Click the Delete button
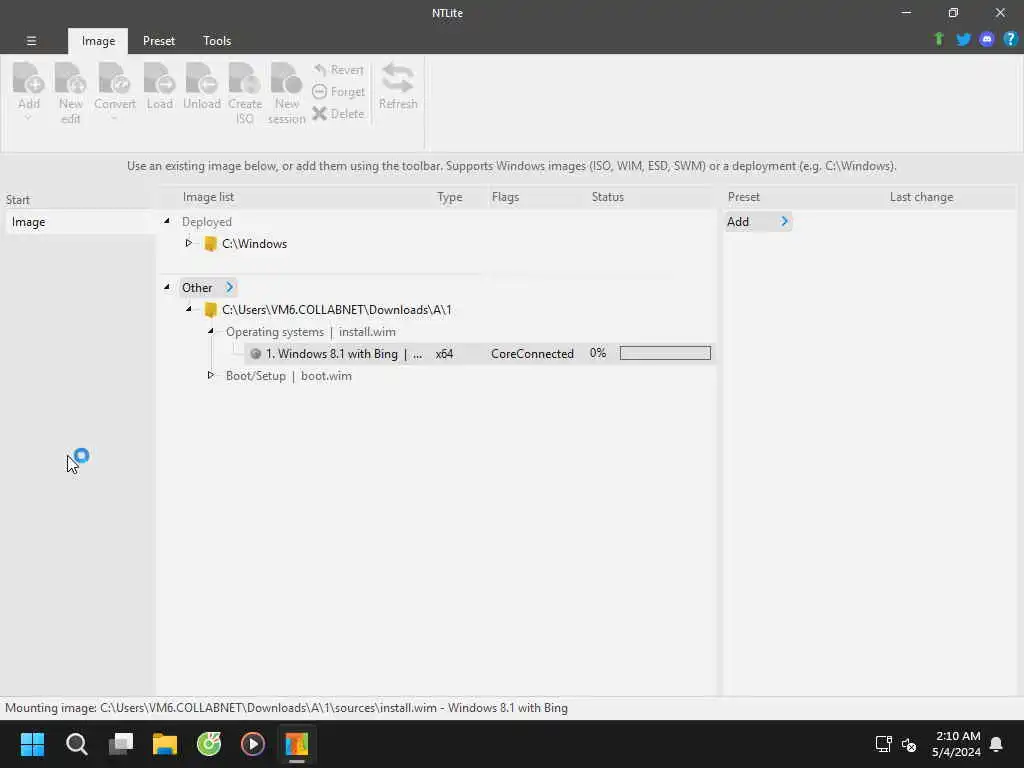This screenshot has width=1024, height=768. click(338, 114)
